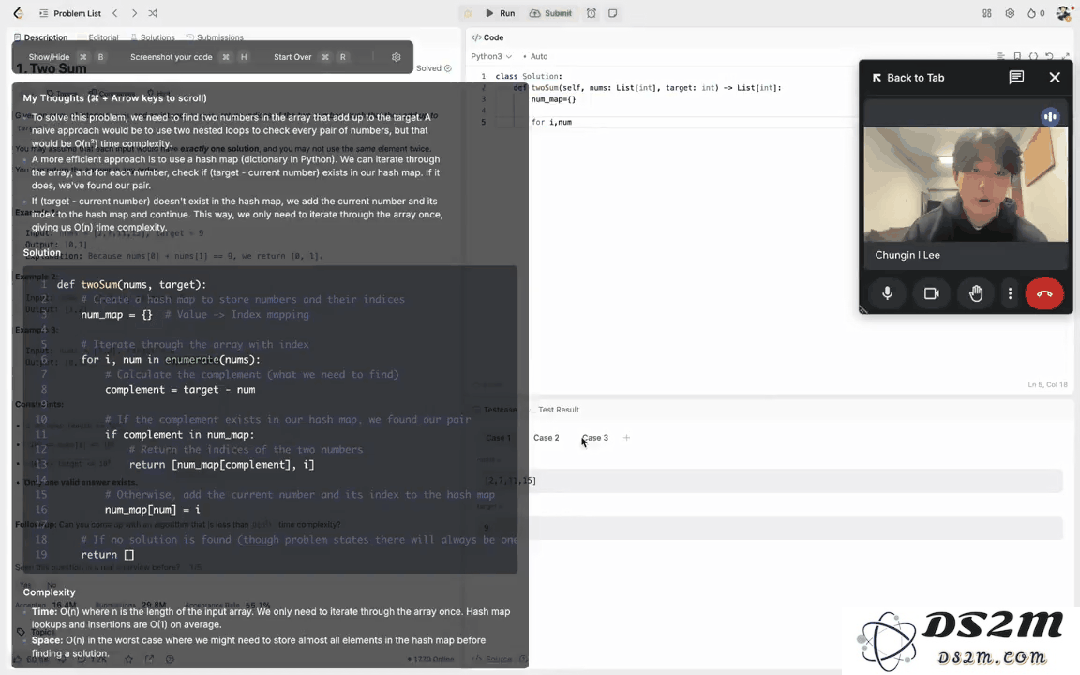1080x675 pixels.
Task: Open LeetCode settings gear in top bar
Action: pyautogui.click(x=1010, y=13)
